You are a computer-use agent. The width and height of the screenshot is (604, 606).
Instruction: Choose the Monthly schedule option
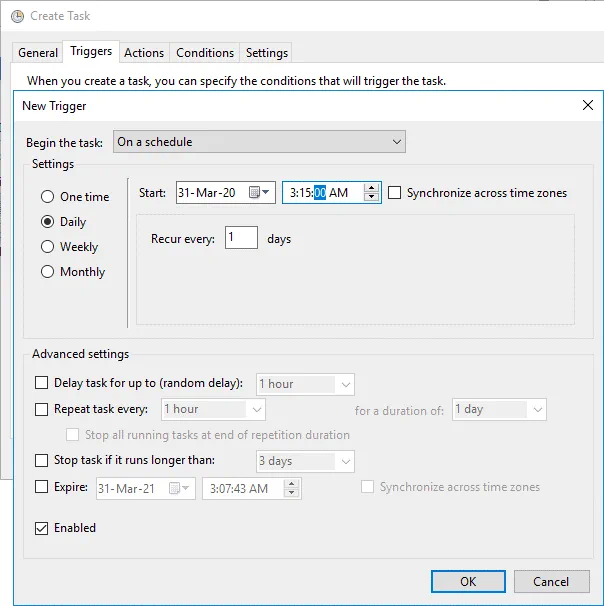[x=47, y=272]
